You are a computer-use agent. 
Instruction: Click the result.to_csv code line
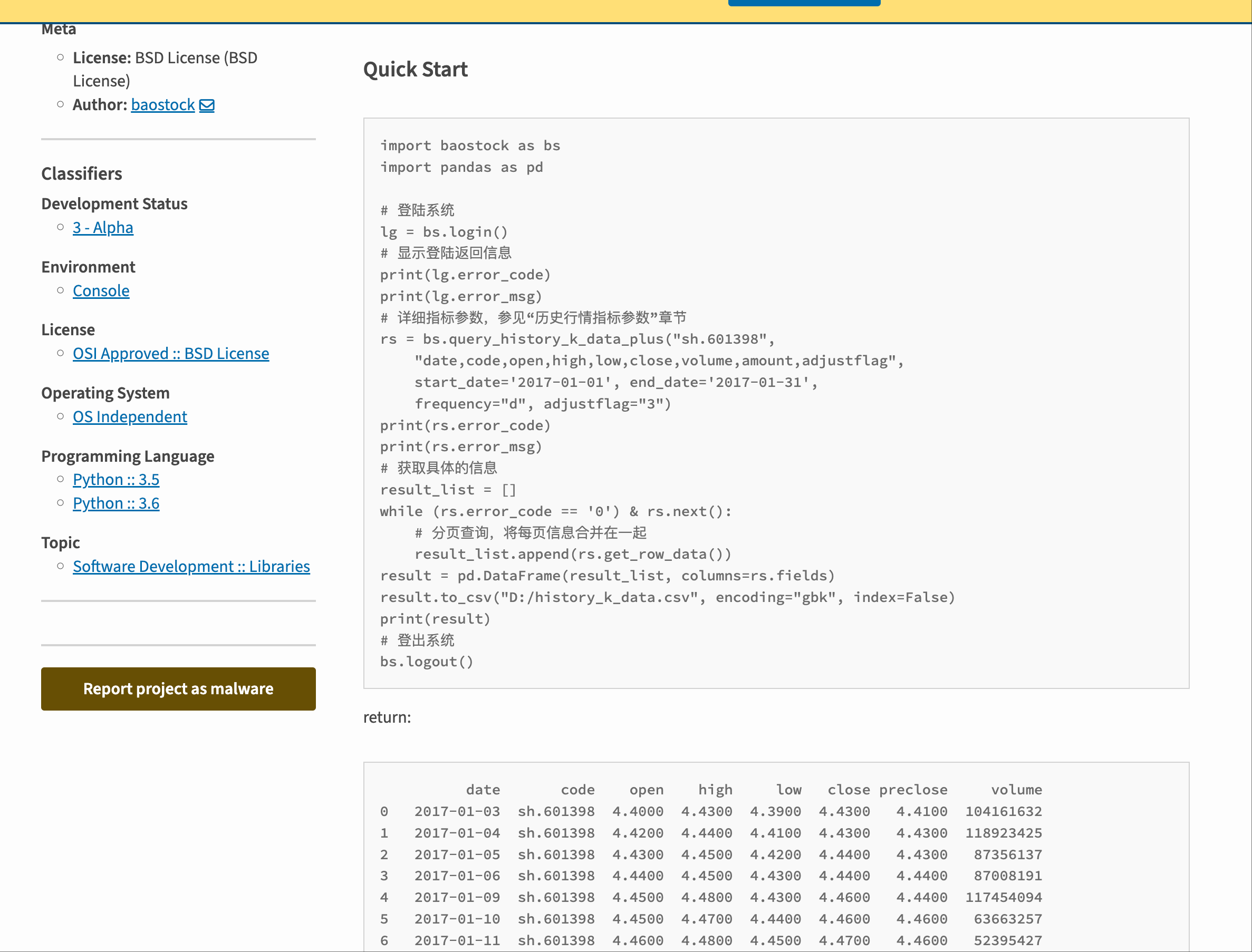coord(668,597)
